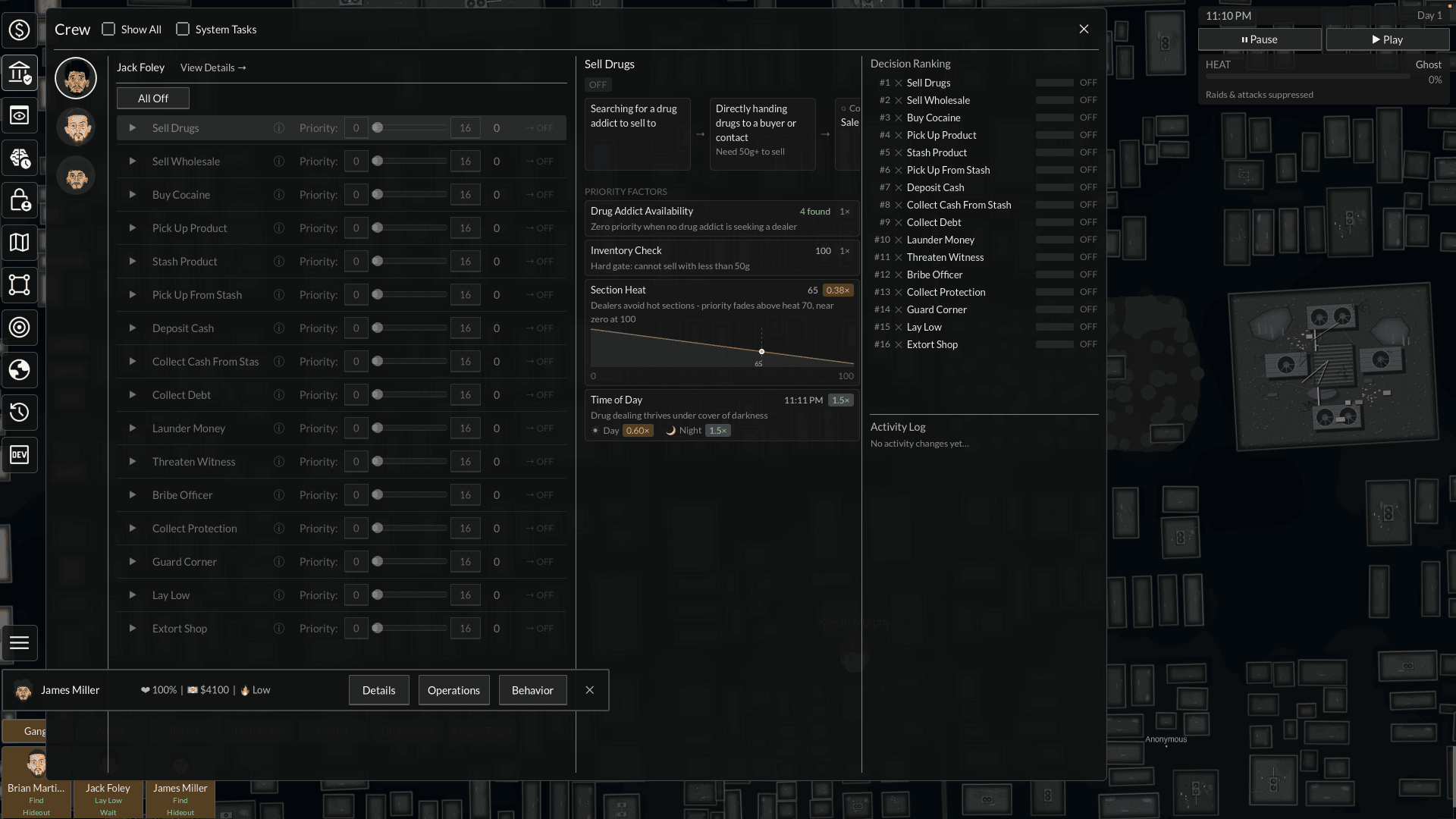Image resolution: width=1456 pixels, height=819 pixels.
Task: Toggle Guard Corner task on
Action: [x=540, y=562]
